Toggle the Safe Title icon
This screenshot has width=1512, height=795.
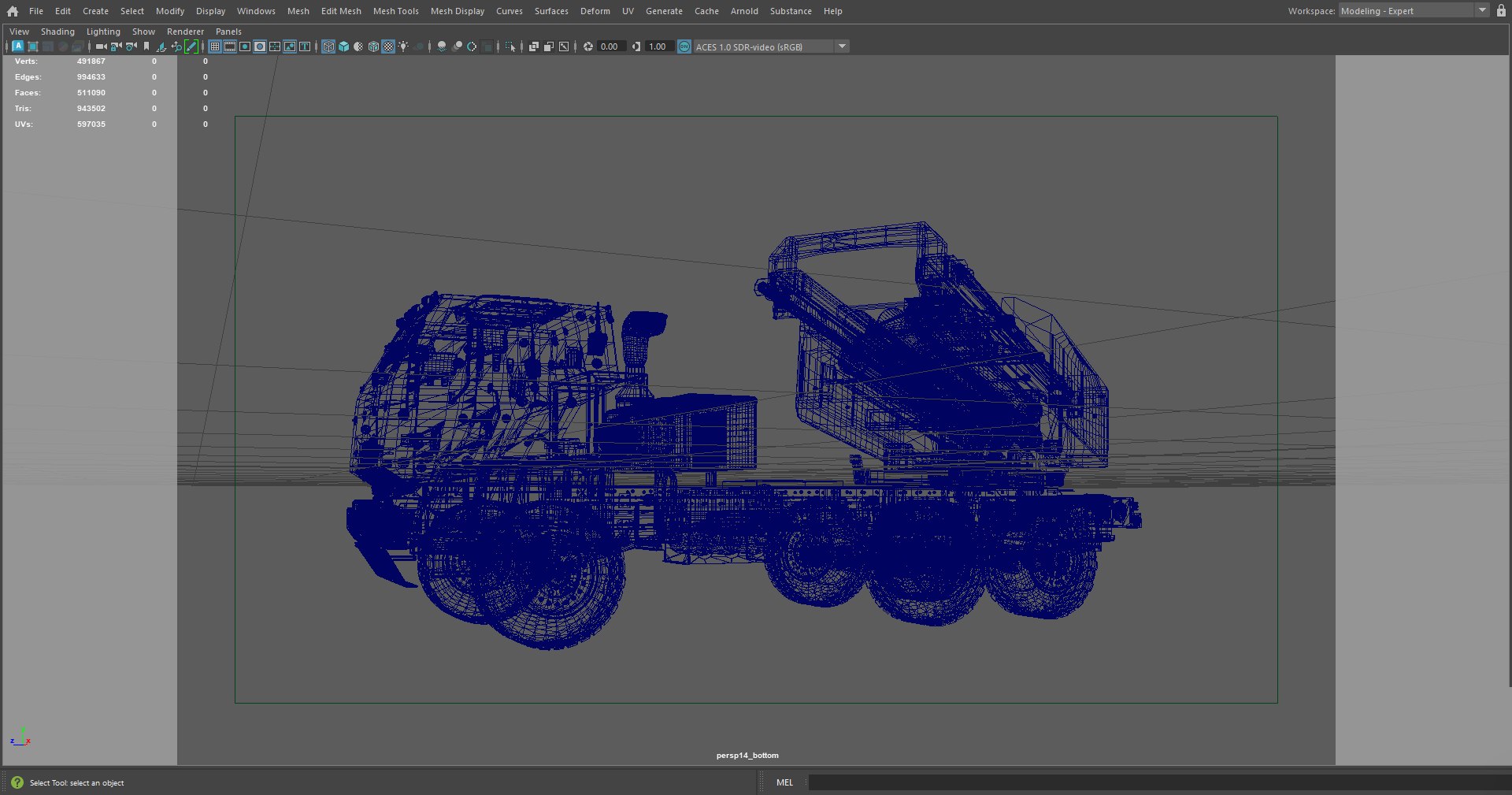tap(304, 46)
